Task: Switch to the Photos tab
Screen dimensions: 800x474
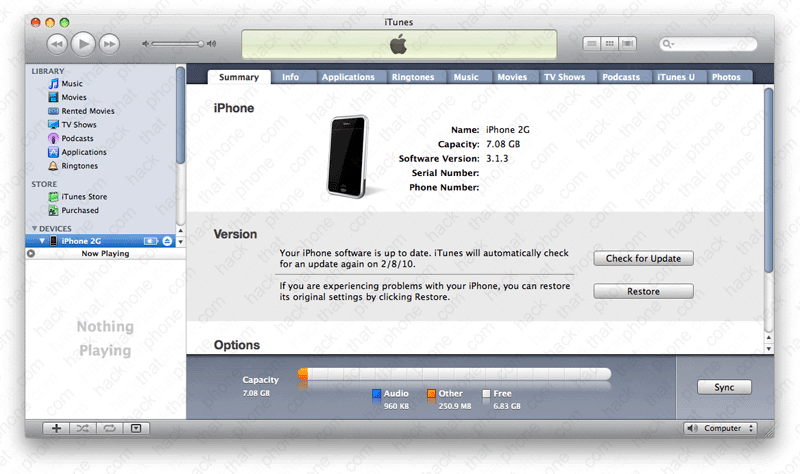Action: (726, 77)
